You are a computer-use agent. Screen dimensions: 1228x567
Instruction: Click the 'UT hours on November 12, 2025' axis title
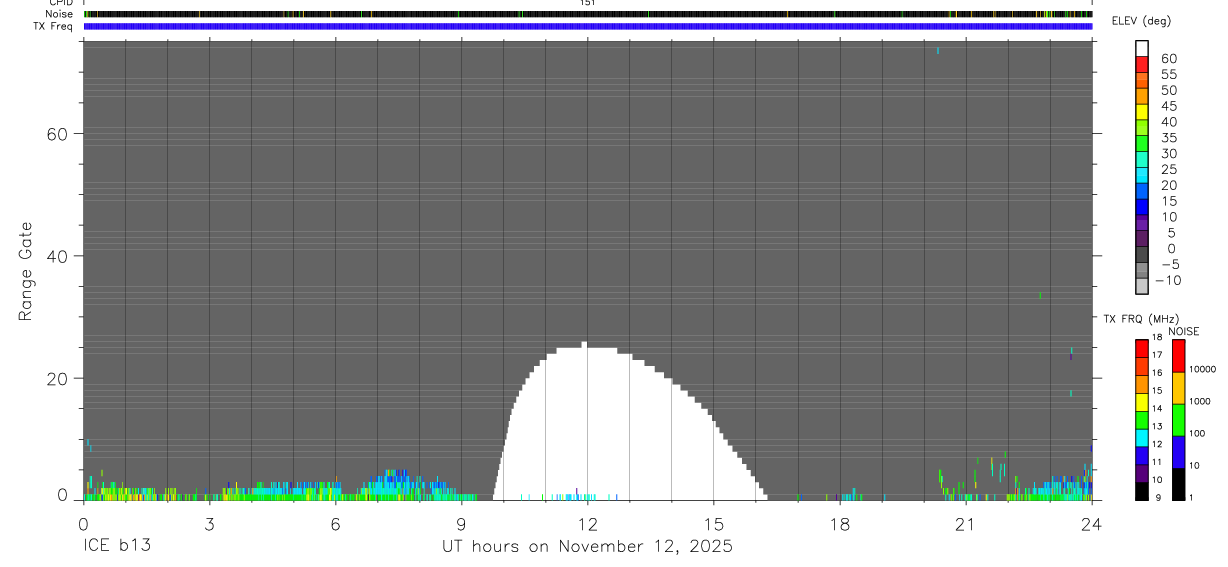click(x=588, y=546)
